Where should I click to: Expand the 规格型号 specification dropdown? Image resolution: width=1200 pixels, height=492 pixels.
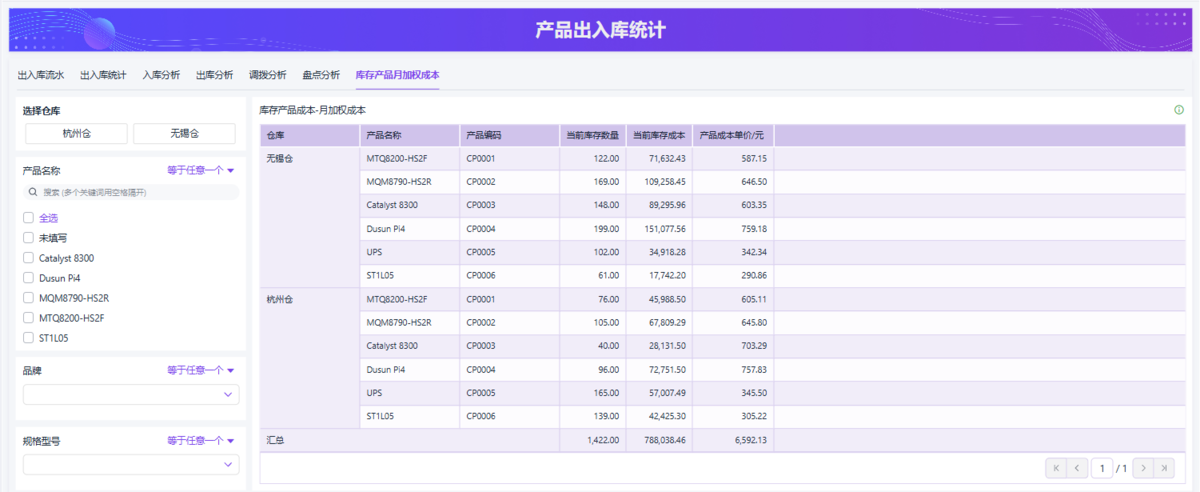point(130,465)
